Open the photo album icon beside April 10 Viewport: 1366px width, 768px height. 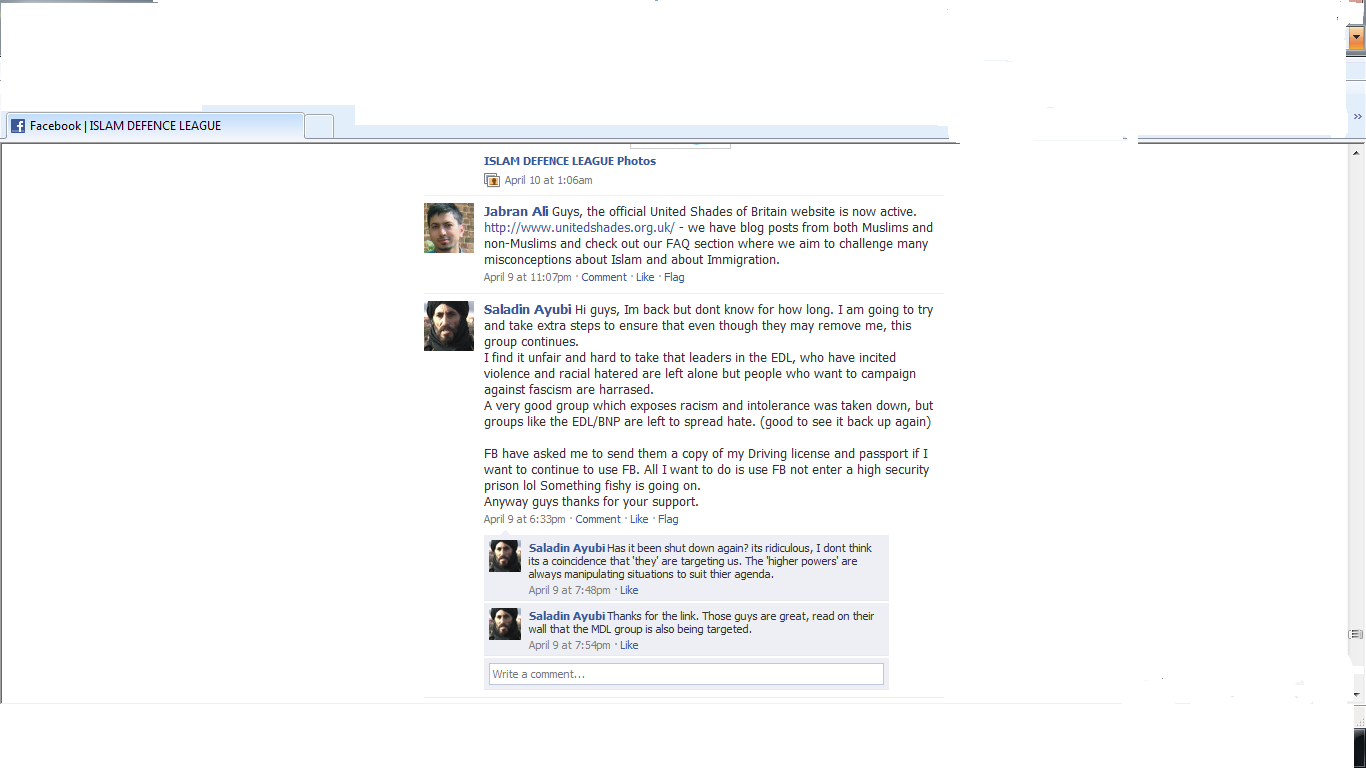coord(491,180)
